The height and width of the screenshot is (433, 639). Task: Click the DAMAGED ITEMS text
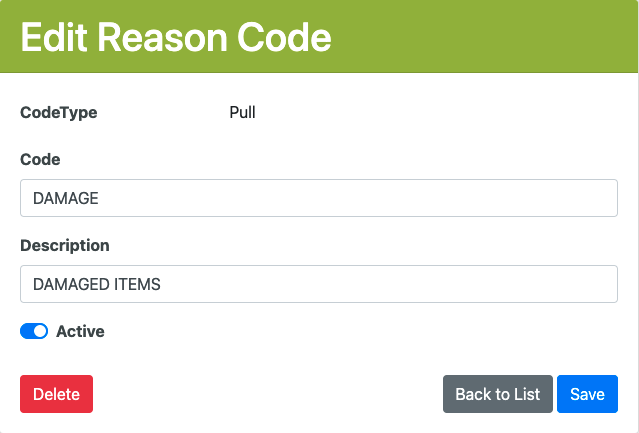[97, 284]
